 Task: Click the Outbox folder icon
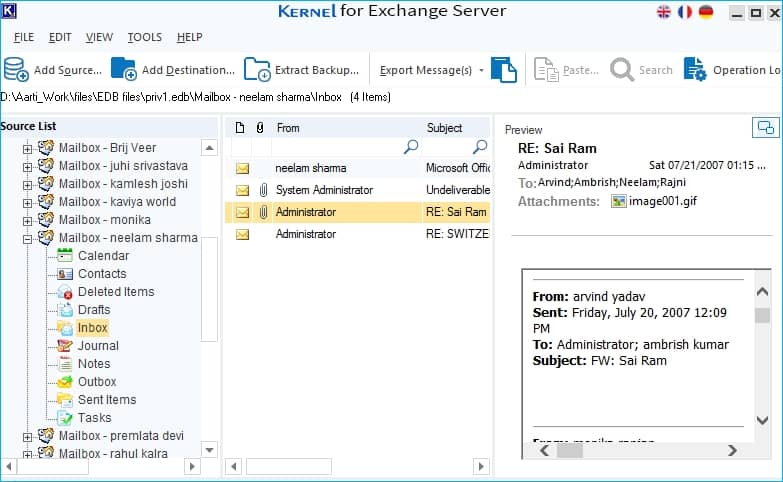[x=65, y=382]
